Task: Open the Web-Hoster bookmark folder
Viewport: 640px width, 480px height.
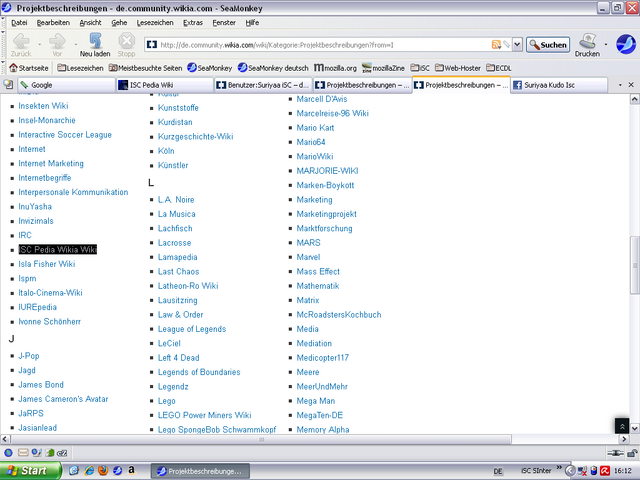Action: click(458, 68)
